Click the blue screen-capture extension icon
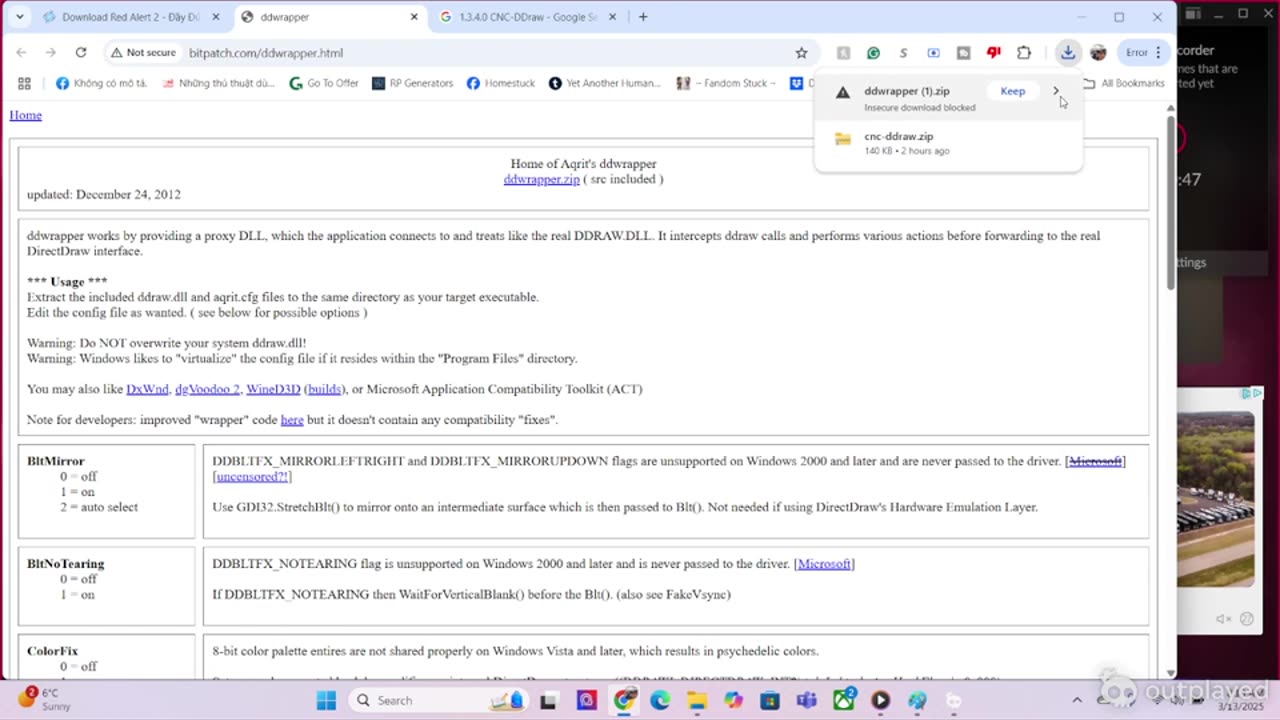The width and height of the screenshot is (1280, 720). click(933, 53)
